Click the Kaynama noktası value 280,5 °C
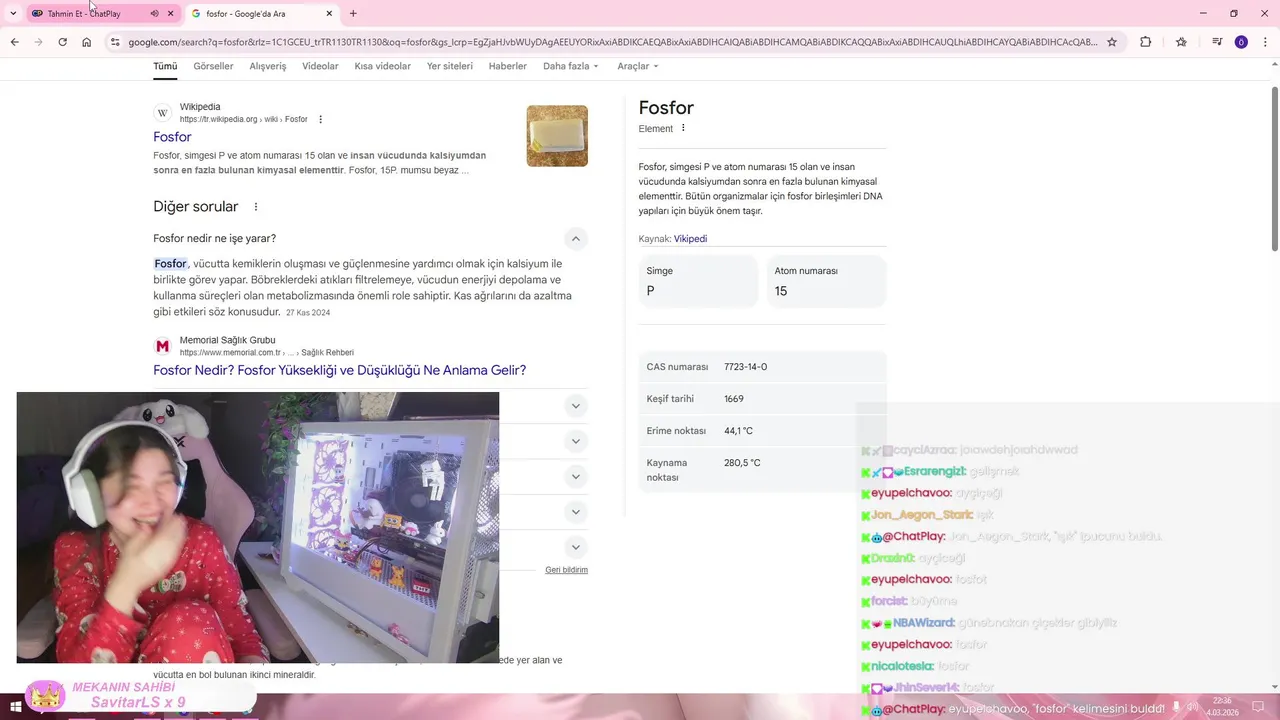The width and height of the screenshot is (1280, 720). click(742, 463)
